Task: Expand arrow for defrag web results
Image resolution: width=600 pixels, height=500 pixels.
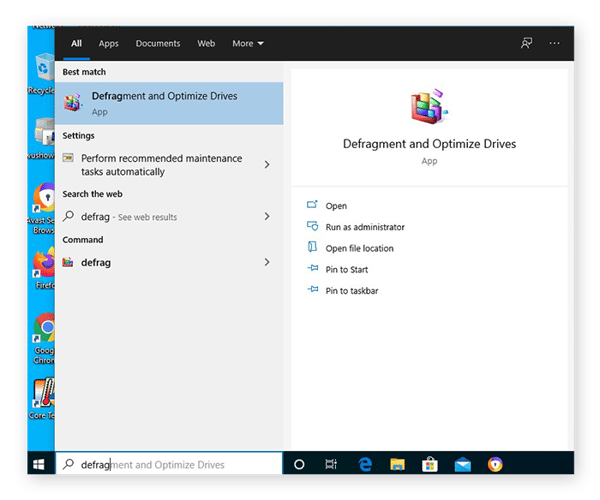Action: (x=267, y=217)
